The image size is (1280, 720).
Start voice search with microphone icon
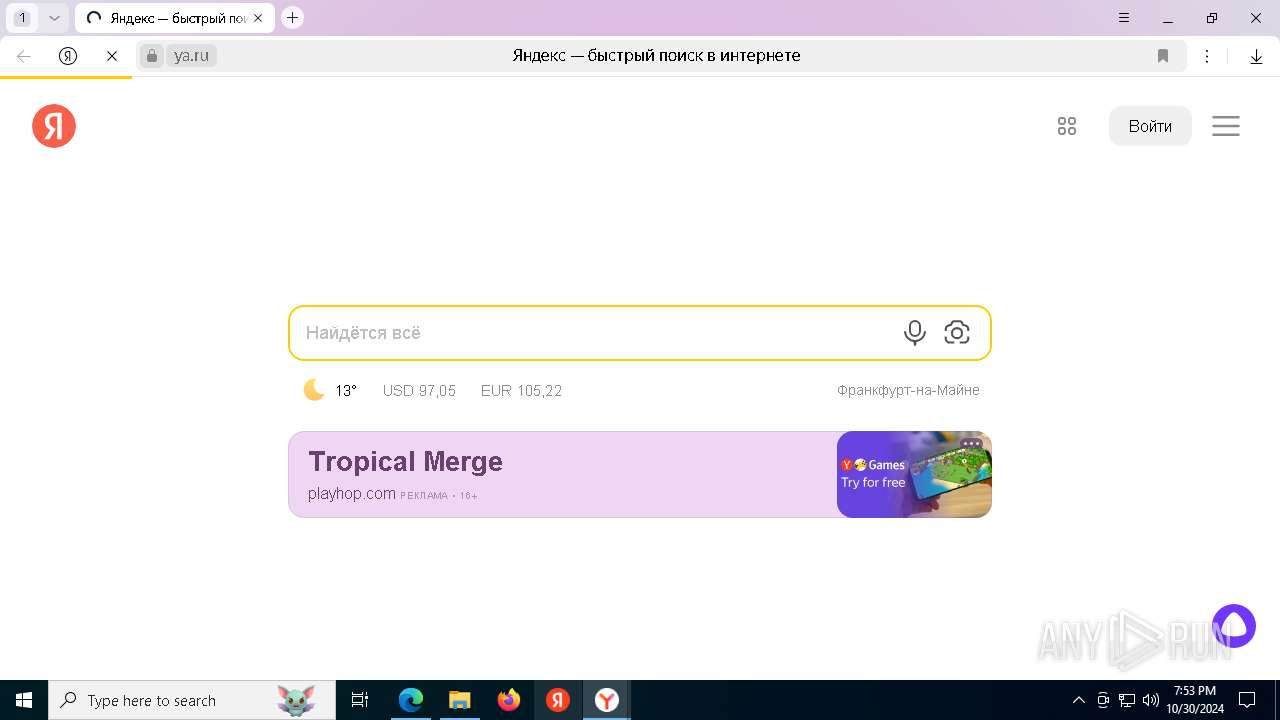tap(914, 333)
